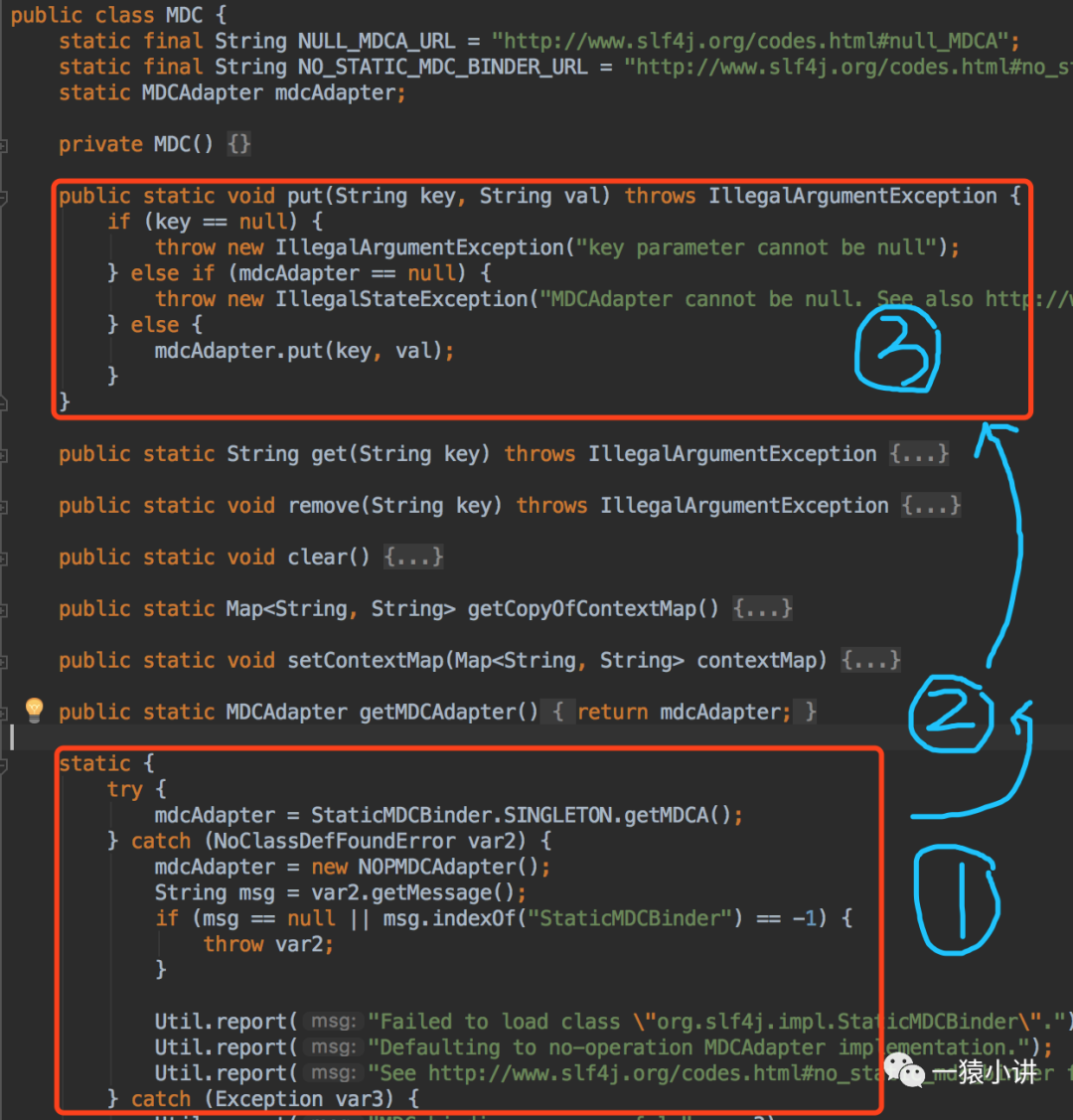Click the 一猿小讲 WeChat logo icon

905,1073
